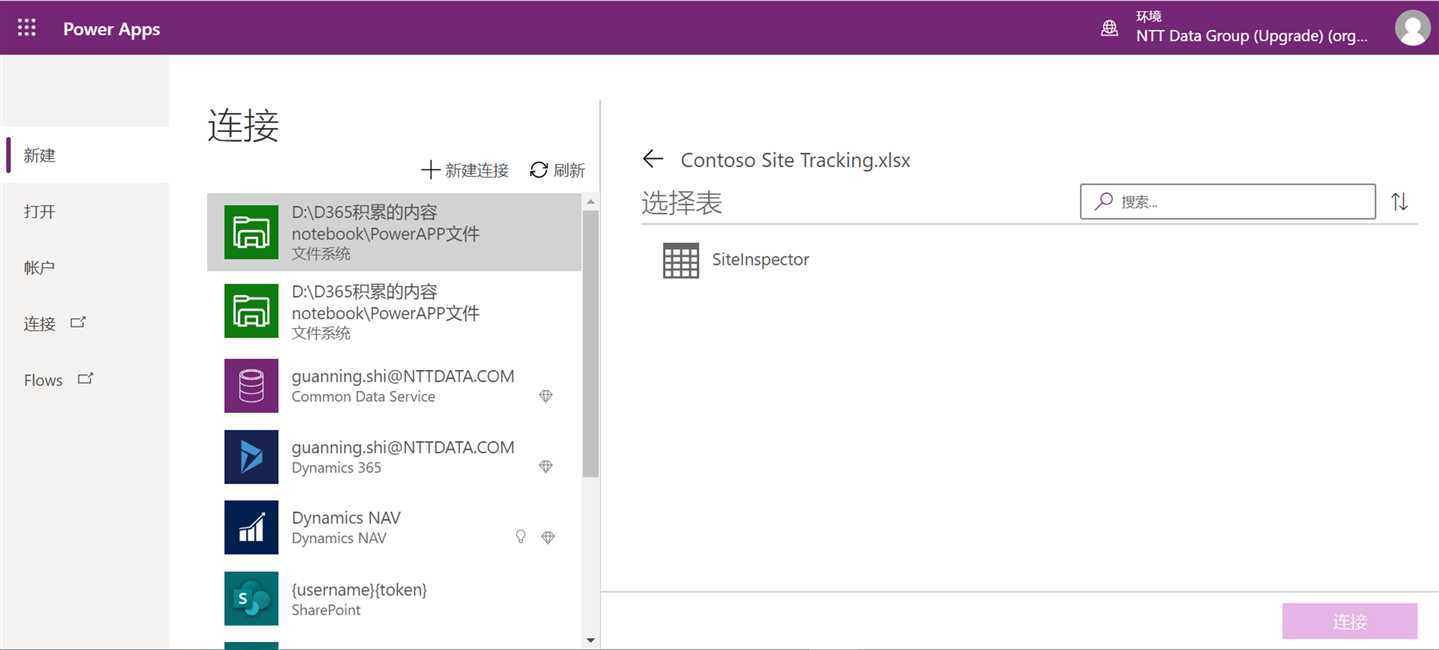
Task: Select Common Data Service database icon
Action: coord(251,386)
